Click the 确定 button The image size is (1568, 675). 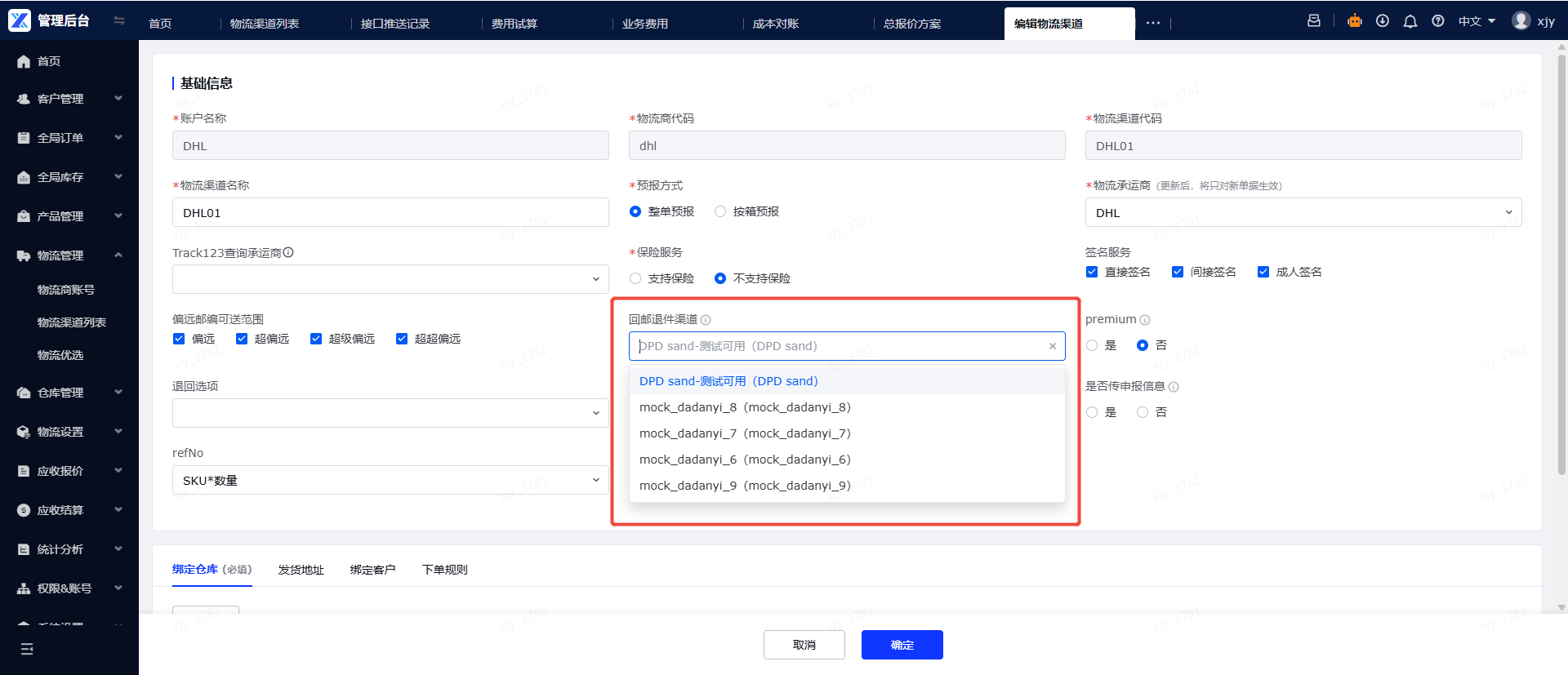pos(902,645)
